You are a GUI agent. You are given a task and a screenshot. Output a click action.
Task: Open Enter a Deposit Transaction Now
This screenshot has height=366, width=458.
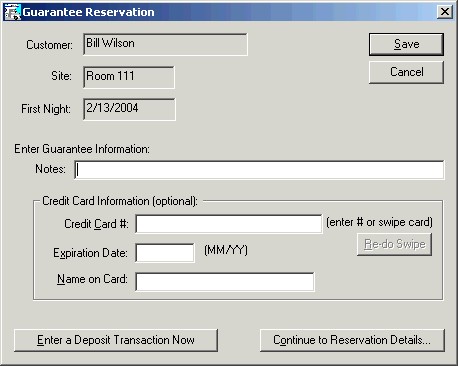[x=116, y=340]
